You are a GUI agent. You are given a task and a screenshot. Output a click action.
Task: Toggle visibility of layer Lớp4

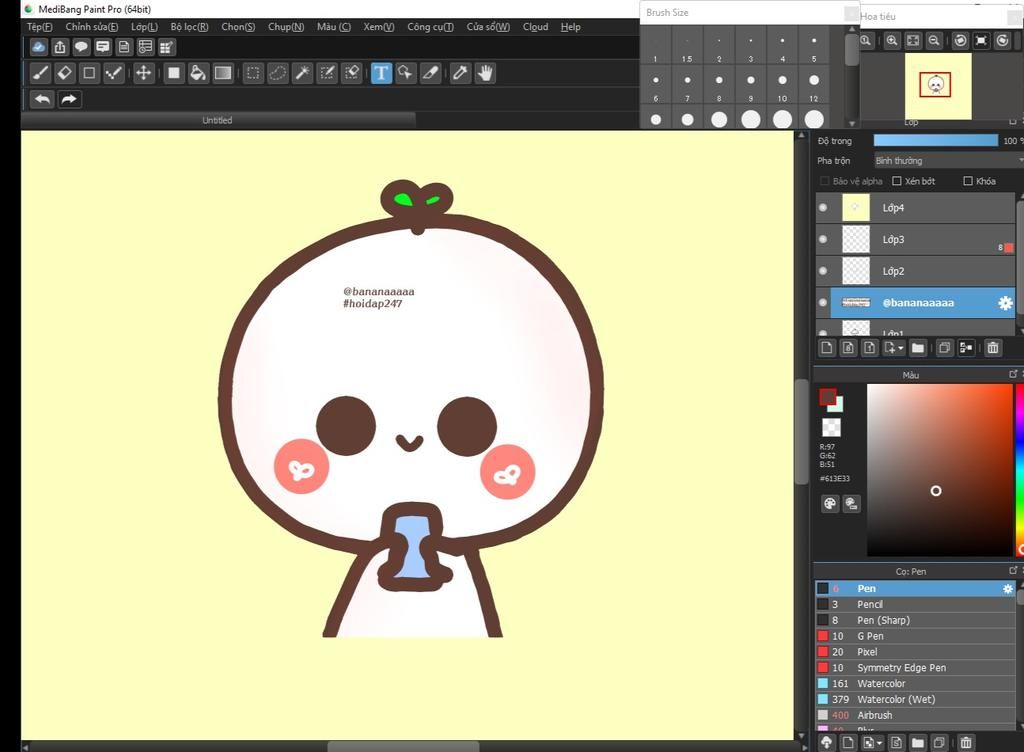click(x=823, y=208)
